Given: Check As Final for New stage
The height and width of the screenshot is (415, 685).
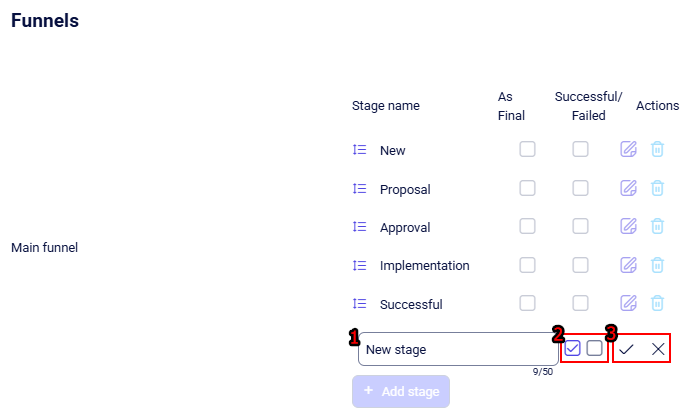Looking at the screenshot, I should (527, 150).
